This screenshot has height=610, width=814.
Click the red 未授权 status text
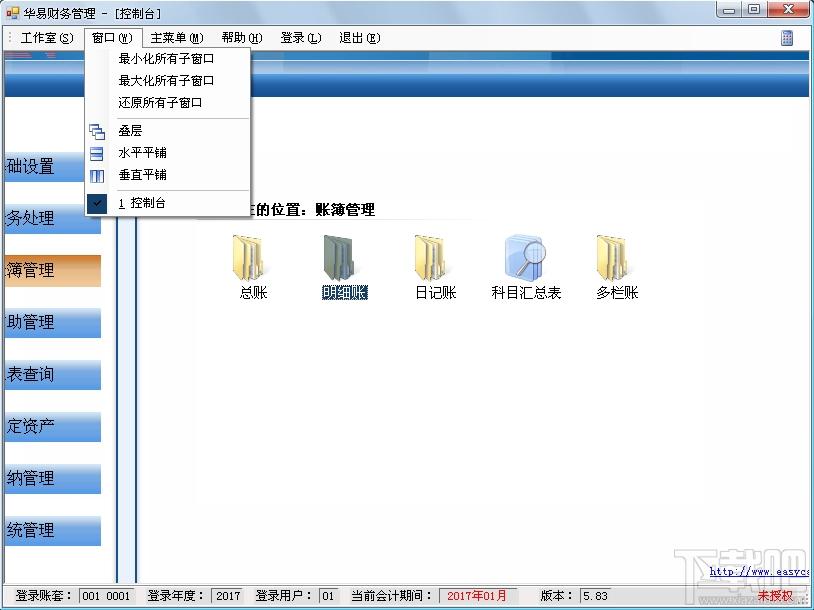coord(776,595)
